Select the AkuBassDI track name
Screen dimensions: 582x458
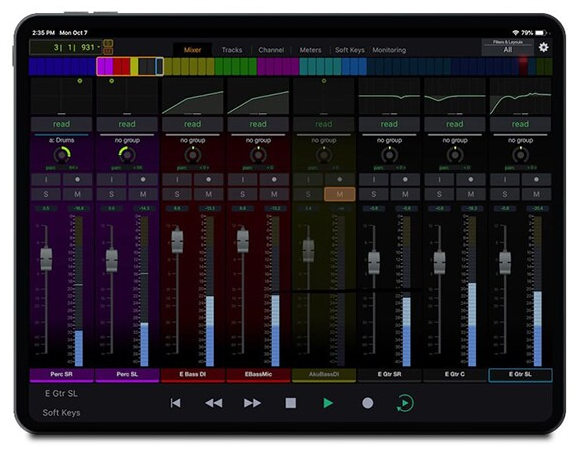coord(324,374)
